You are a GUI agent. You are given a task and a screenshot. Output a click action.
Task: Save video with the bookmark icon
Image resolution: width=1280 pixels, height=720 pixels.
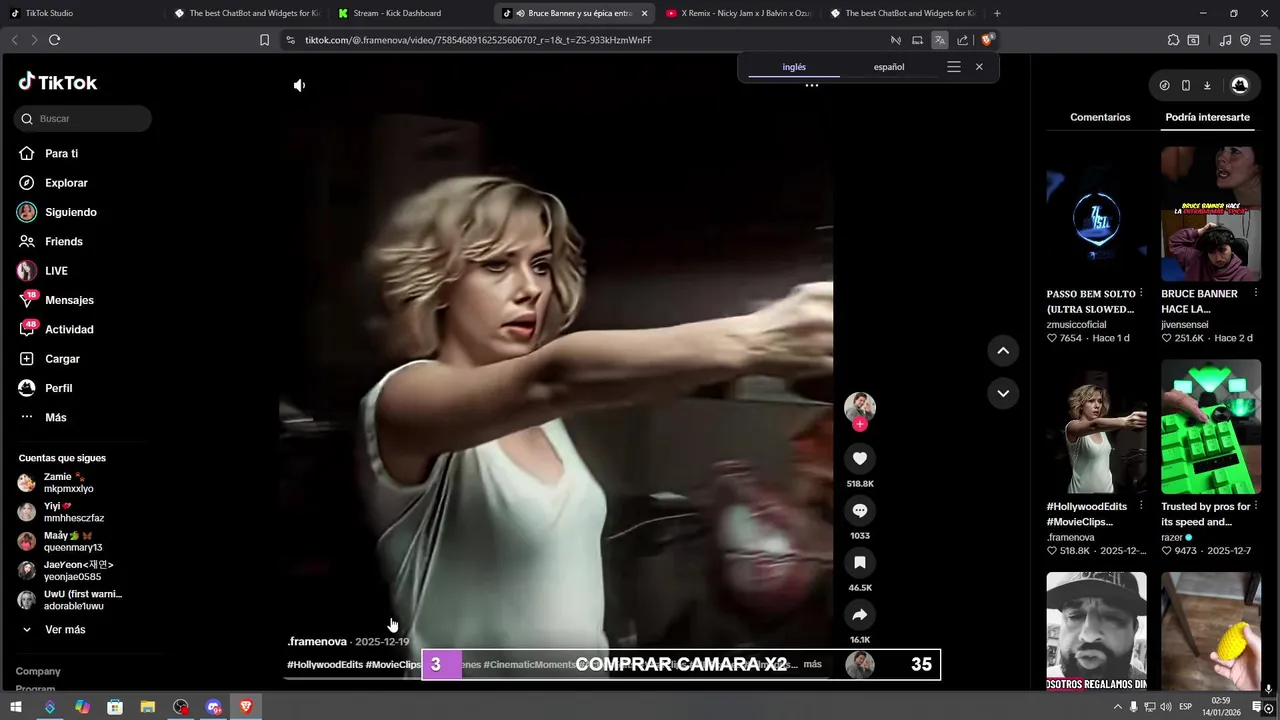coord(860,562)
